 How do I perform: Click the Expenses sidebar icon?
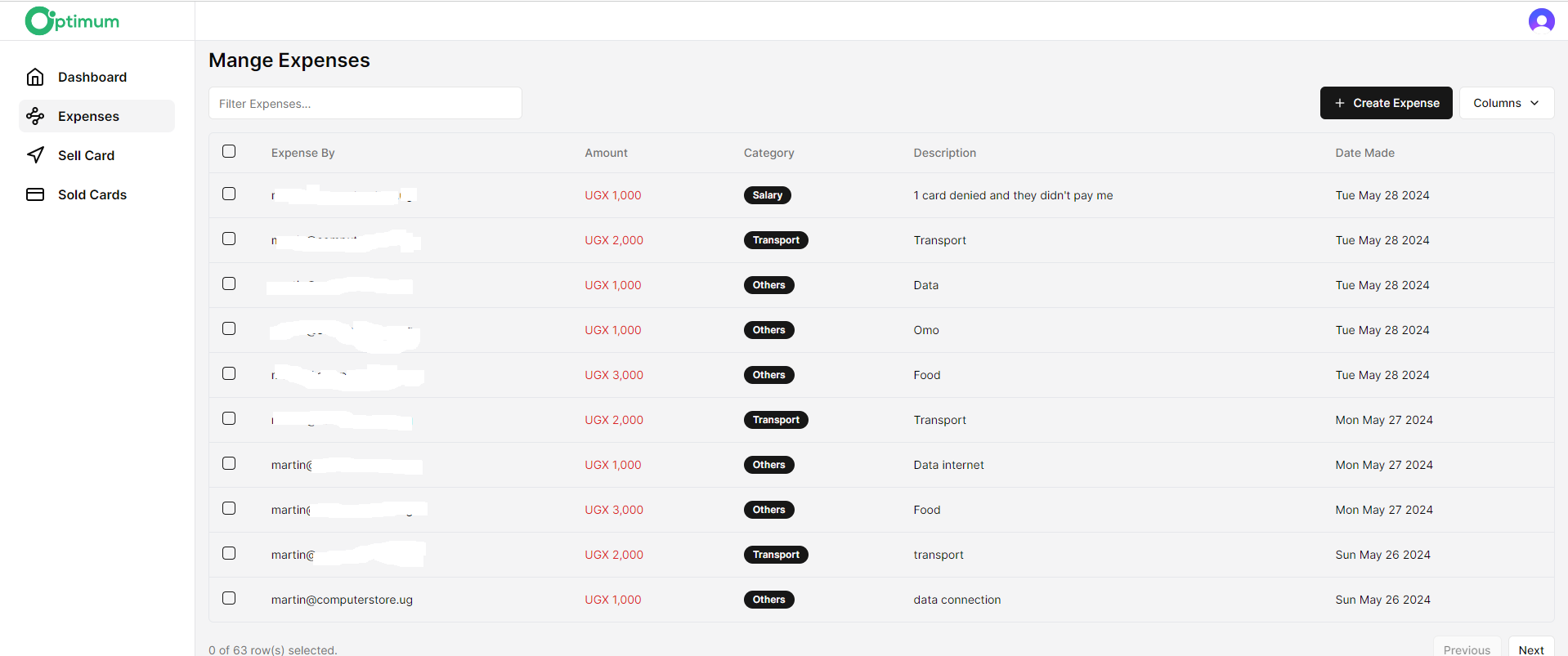pyautogui.click(x=35, y=116)
